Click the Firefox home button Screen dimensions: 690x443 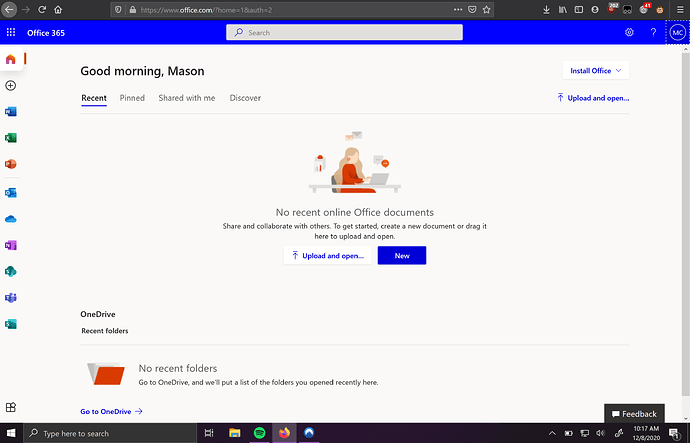[x=58, y=9]
